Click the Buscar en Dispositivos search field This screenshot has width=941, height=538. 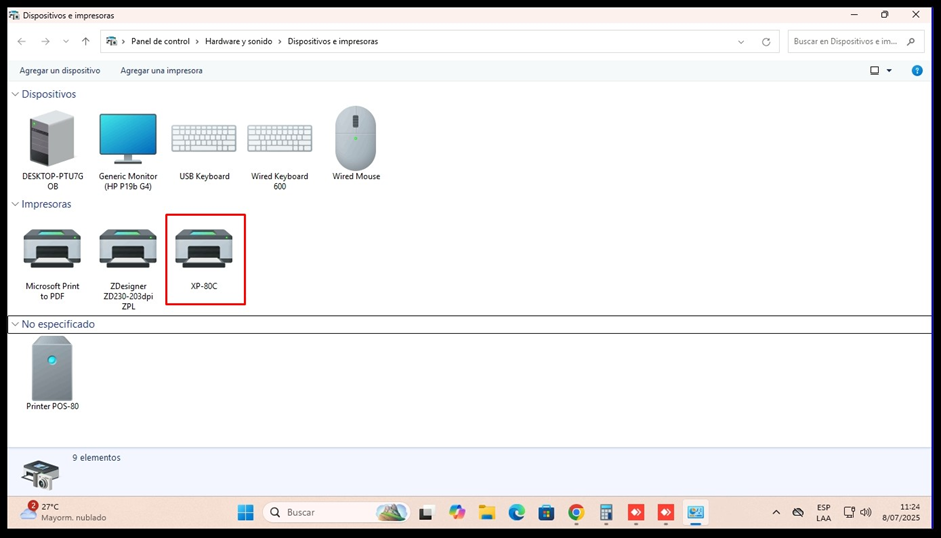click(x=847, y=42)
